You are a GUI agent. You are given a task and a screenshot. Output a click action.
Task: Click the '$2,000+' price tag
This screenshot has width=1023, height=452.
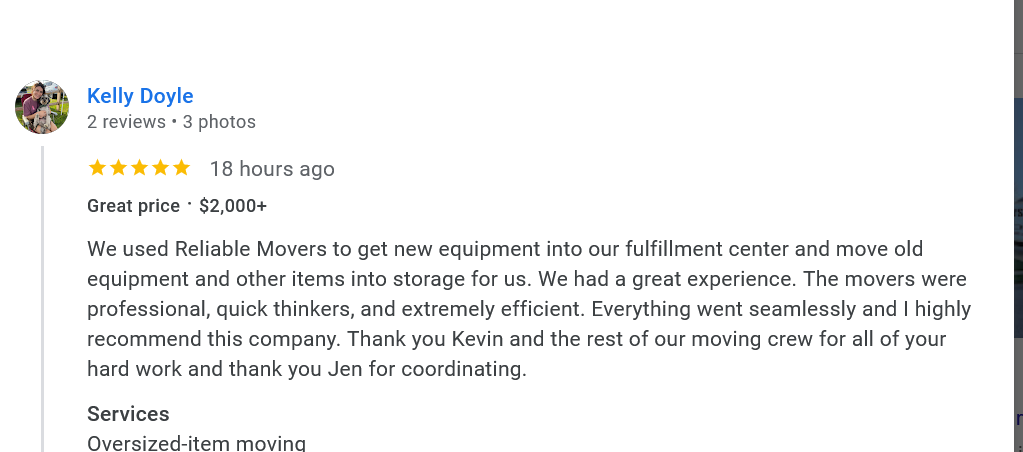coord(233,206)
